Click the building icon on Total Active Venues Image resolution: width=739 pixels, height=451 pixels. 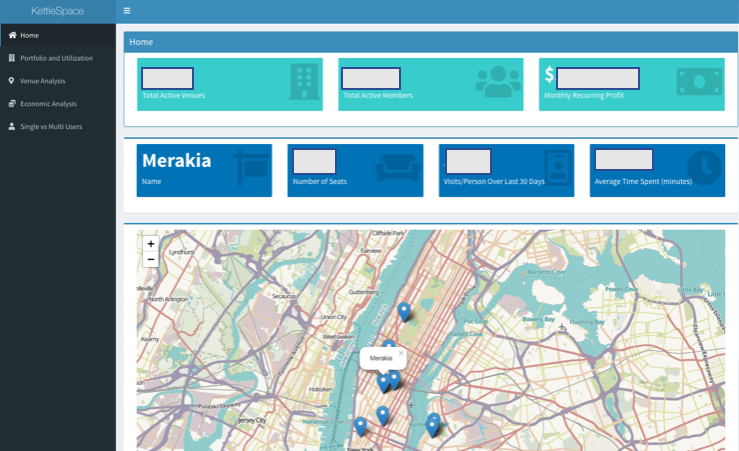point(302,82)
